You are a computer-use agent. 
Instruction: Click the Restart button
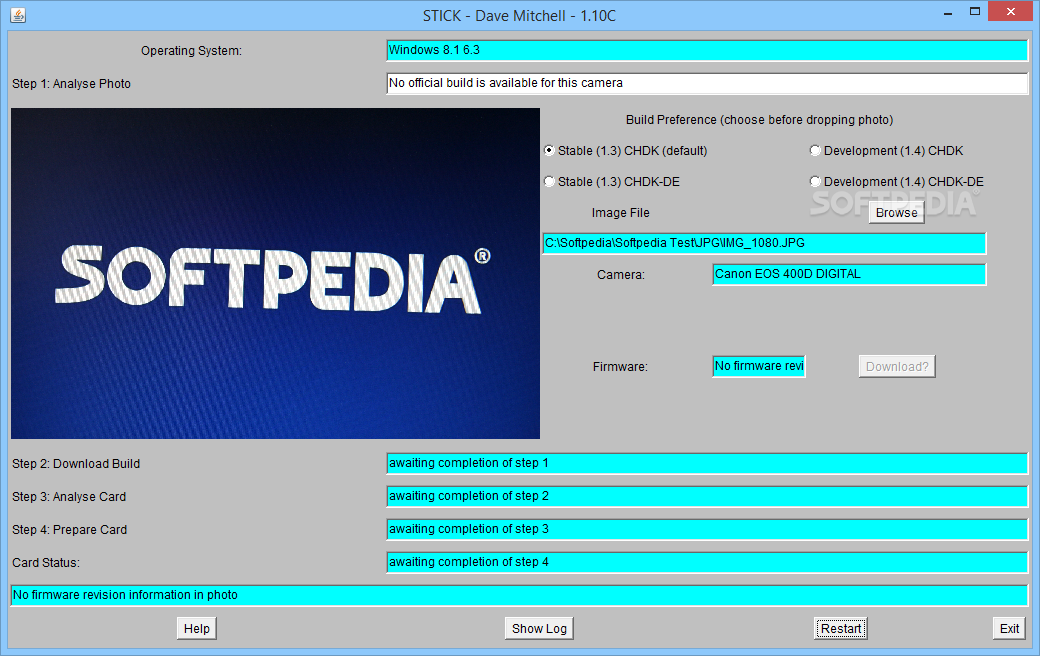point(840,629)
